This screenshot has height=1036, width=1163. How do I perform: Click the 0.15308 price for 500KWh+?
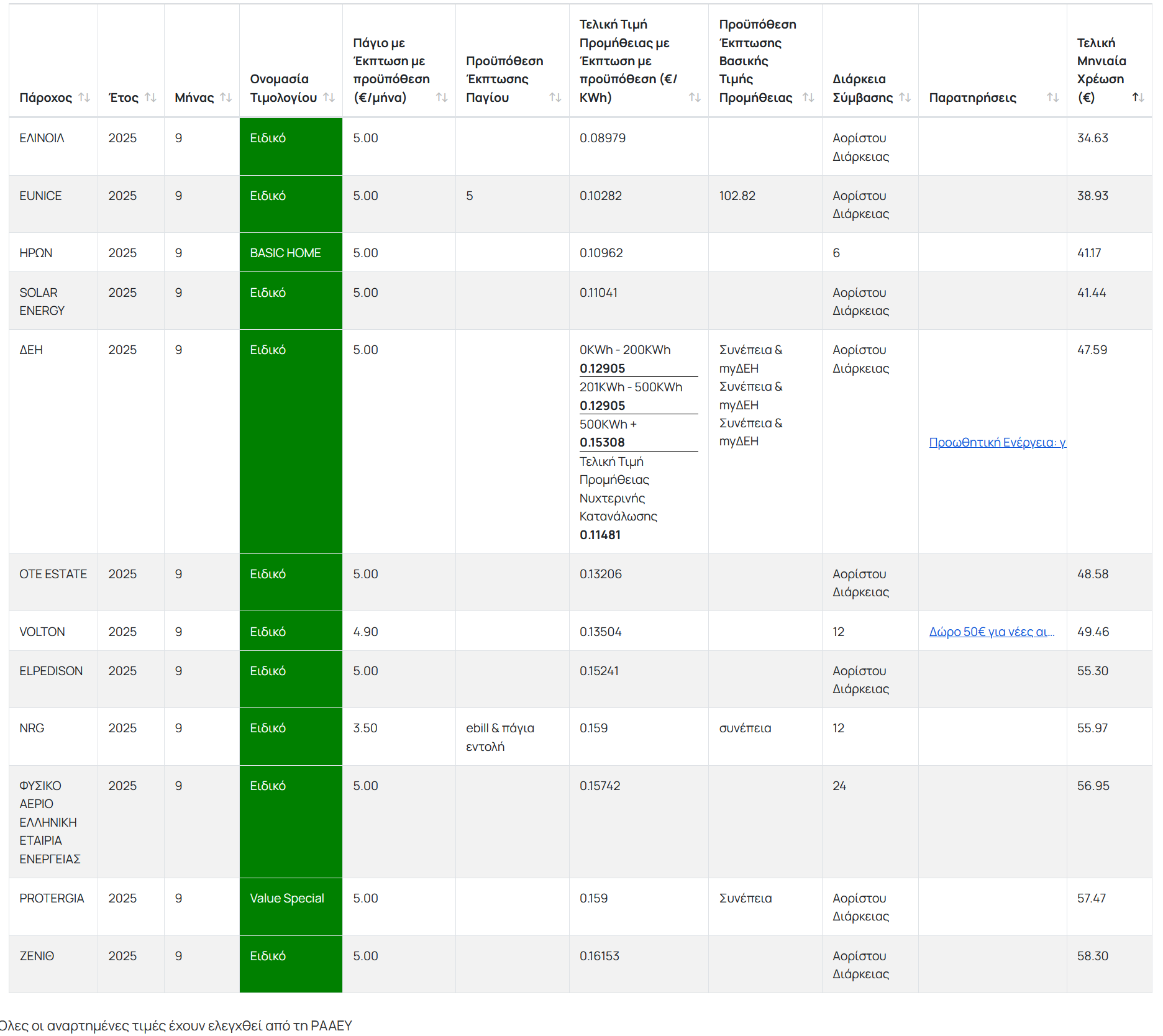pyautogui.click(x=602, y=442)
